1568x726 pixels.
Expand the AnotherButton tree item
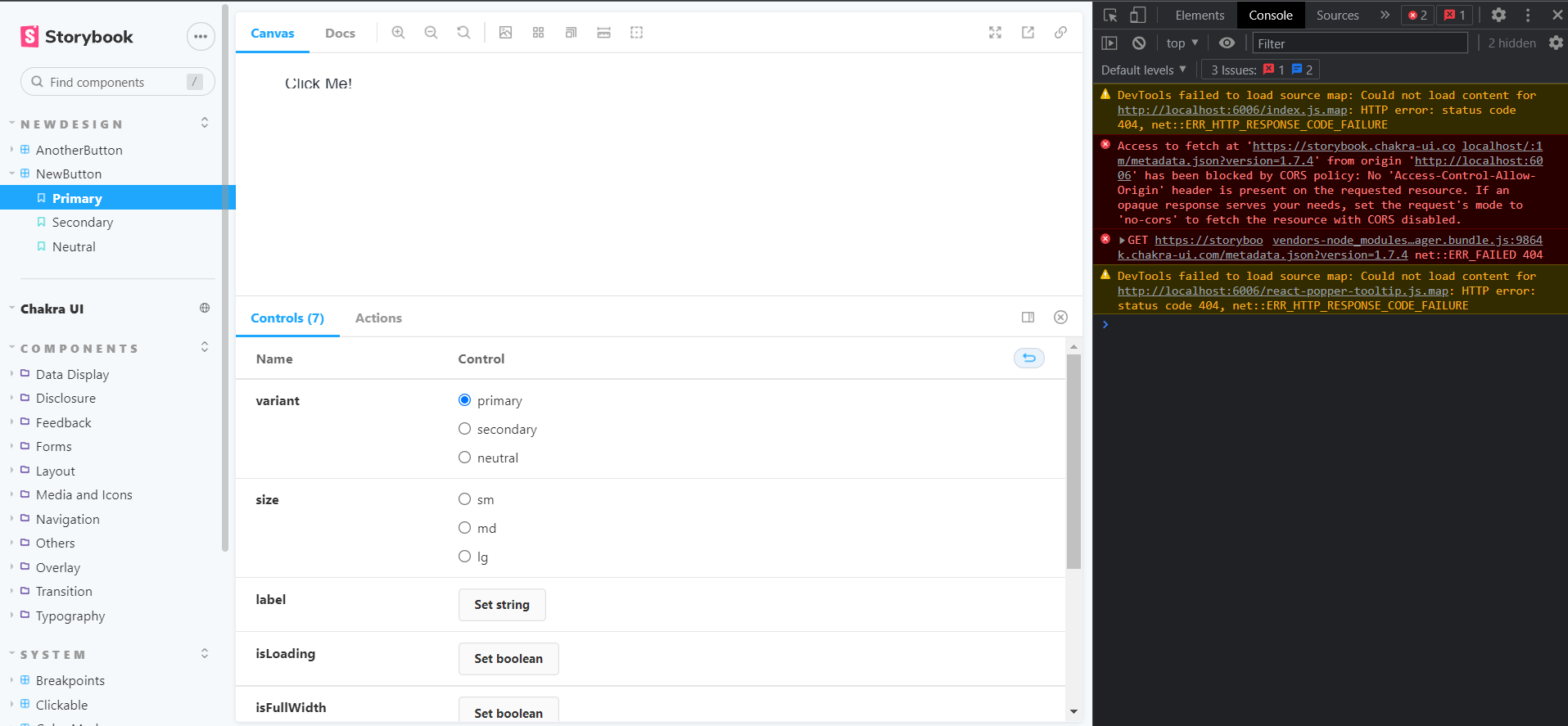point(79,150)
